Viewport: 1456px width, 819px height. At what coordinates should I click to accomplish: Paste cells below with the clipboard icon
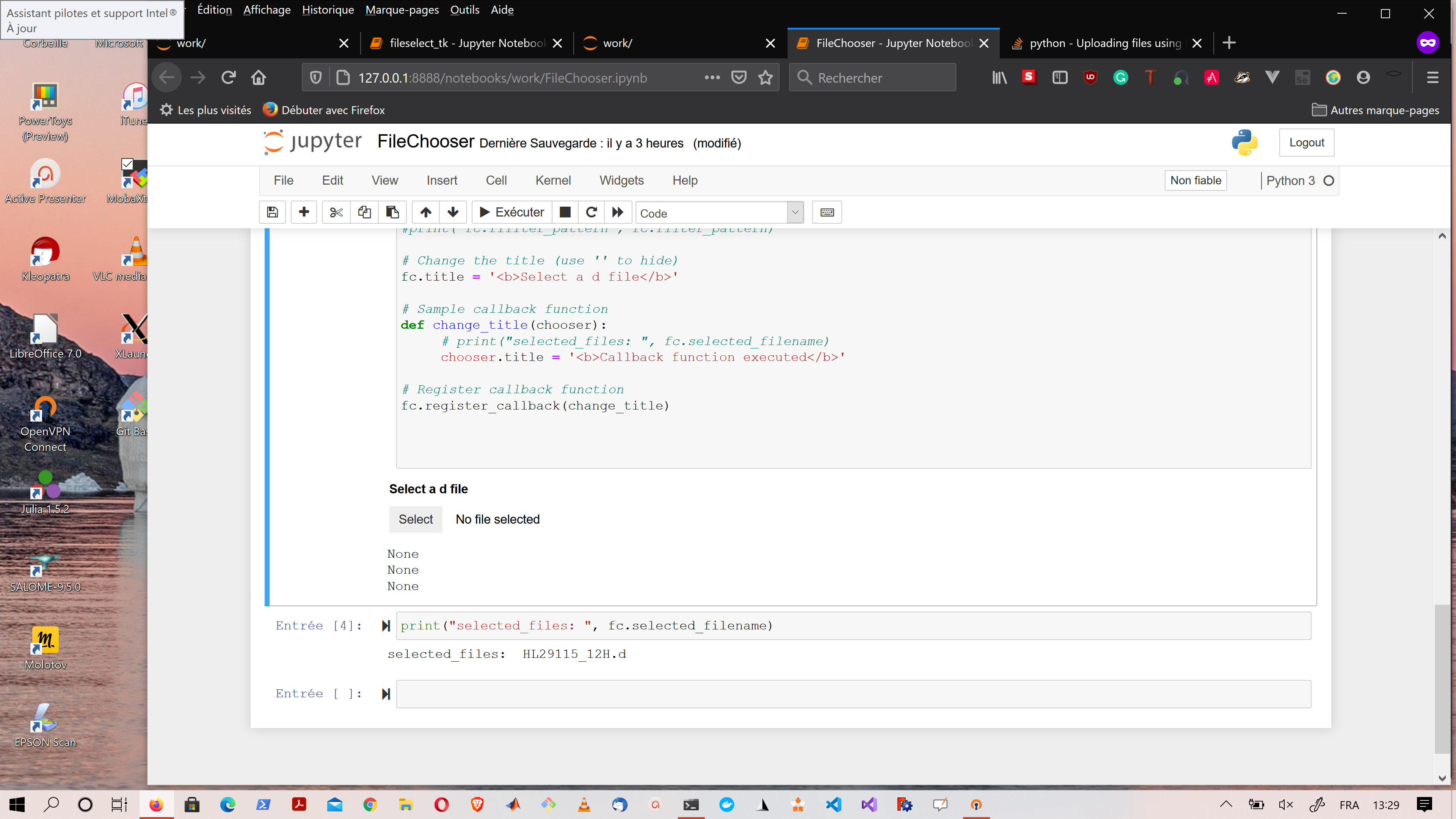click(x=392, y=212)
